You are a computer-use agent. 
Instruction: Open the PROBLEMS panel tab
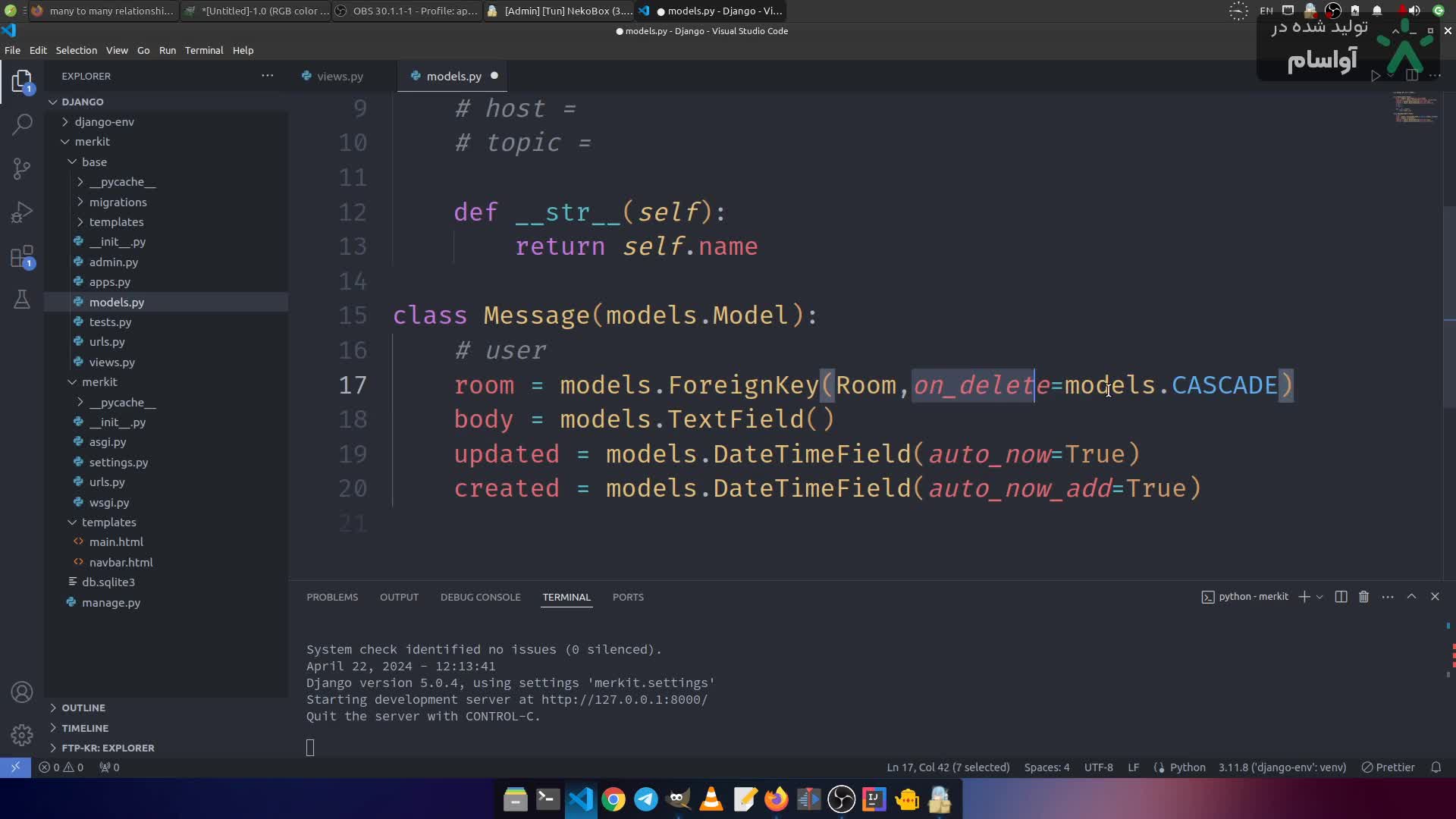(x=331, y=597)
